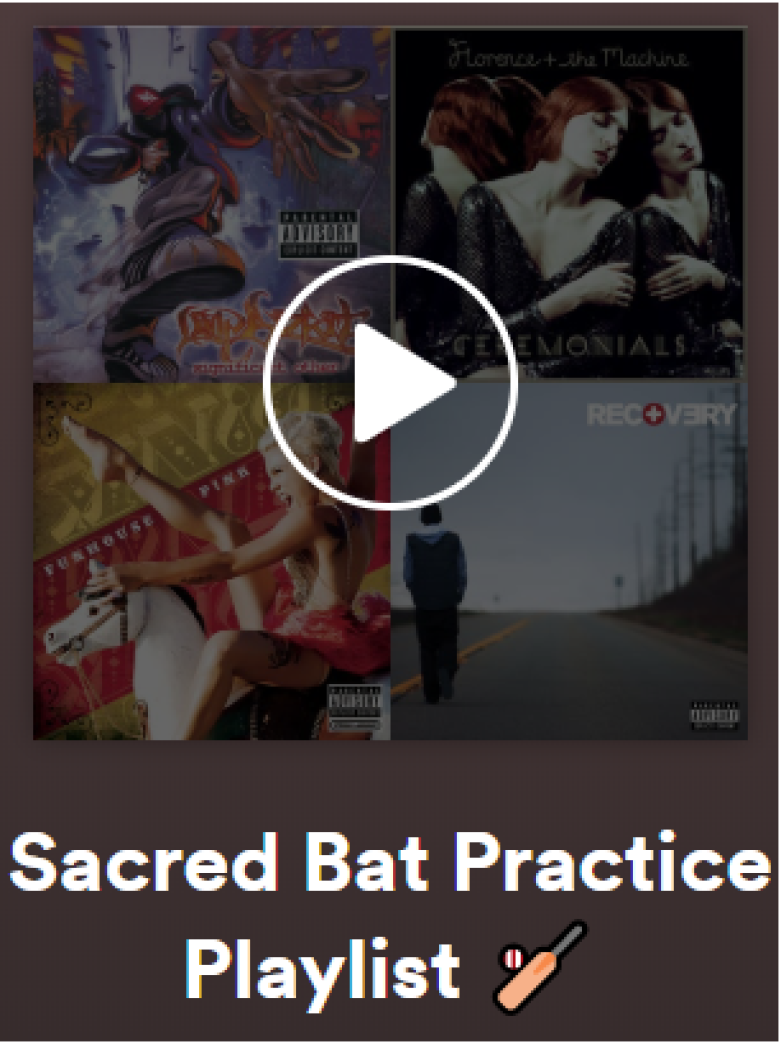Click the word Playlist in the title
Screen dimensions: 781x1044
tap(322, 967)
